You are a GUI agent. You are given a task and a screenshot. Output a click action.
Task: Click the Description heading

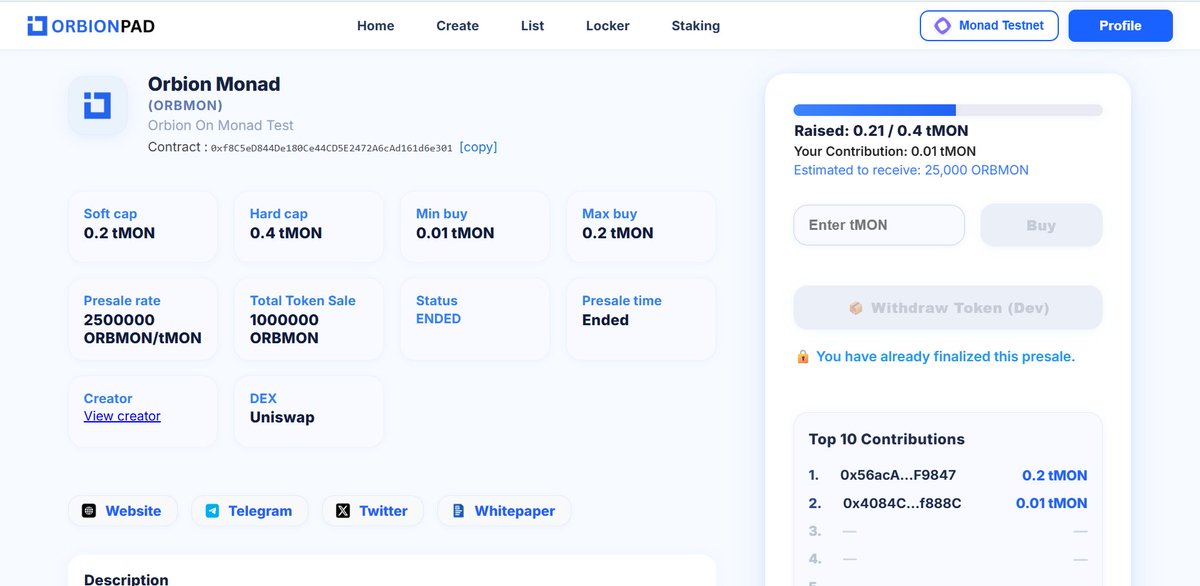[x=126, y=579]
